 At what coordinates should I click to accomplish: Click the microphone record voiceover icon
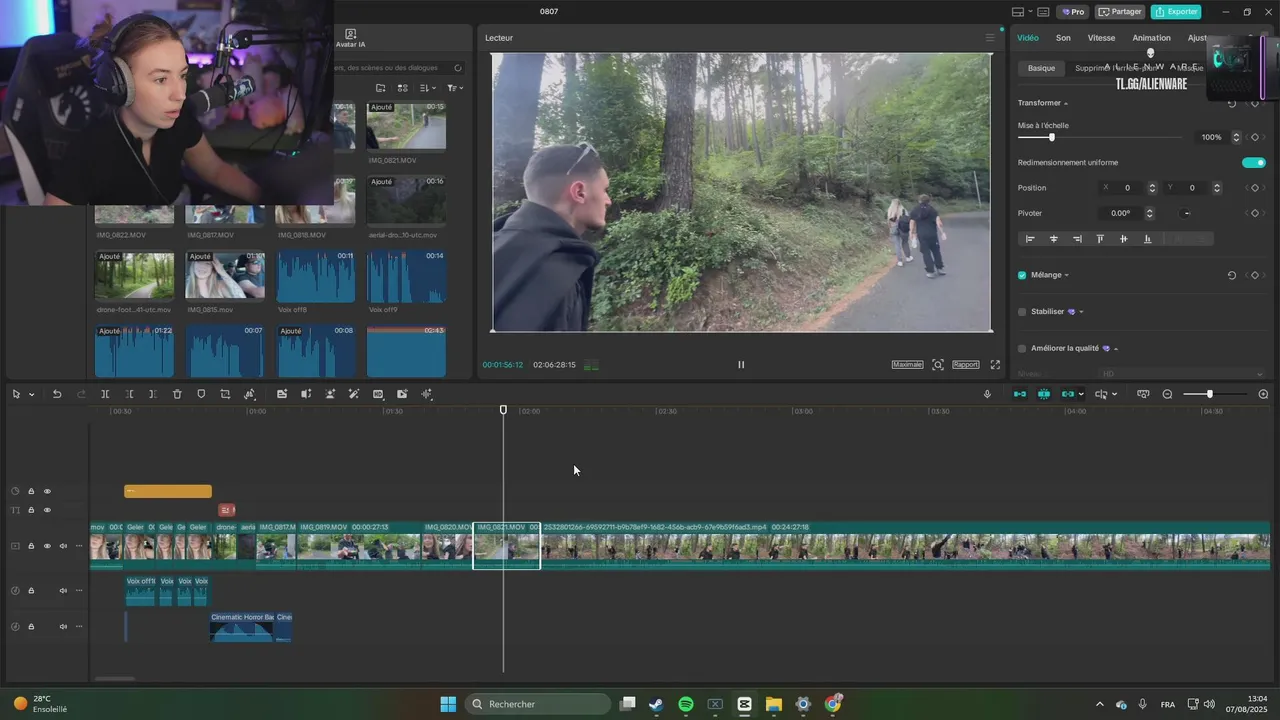(987, 394)
